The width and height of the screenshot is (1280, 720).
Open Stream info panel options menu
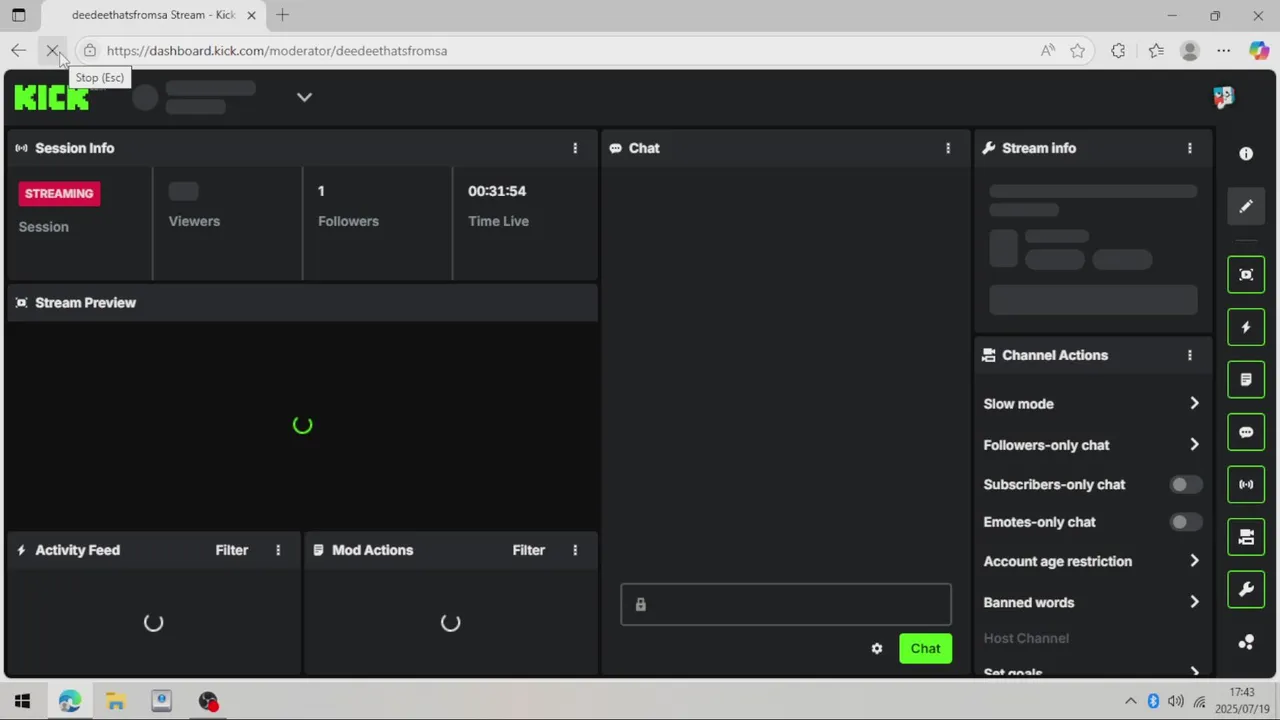coord(1190,148)
